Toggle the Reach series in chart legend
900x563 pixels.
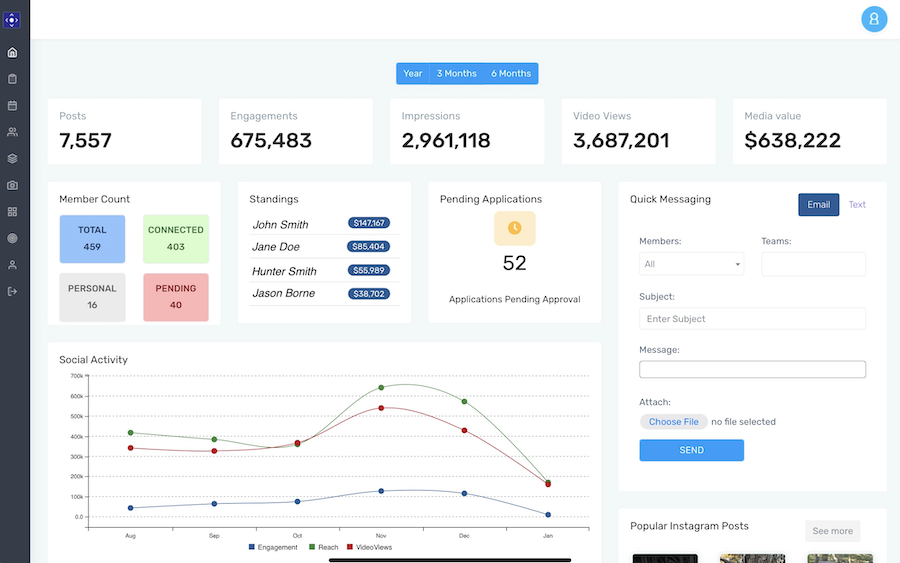pyautogui.click(x=324, y=547)
